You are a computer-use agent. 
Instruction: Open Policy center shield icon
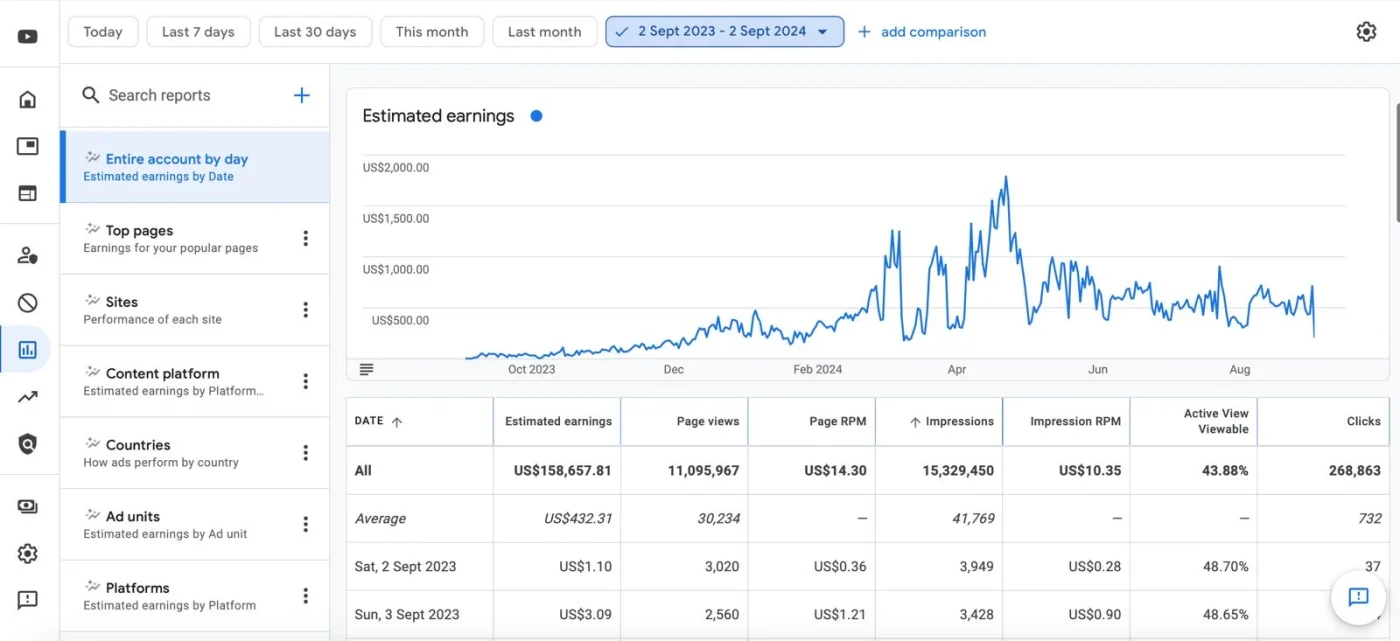click(28, 445)
